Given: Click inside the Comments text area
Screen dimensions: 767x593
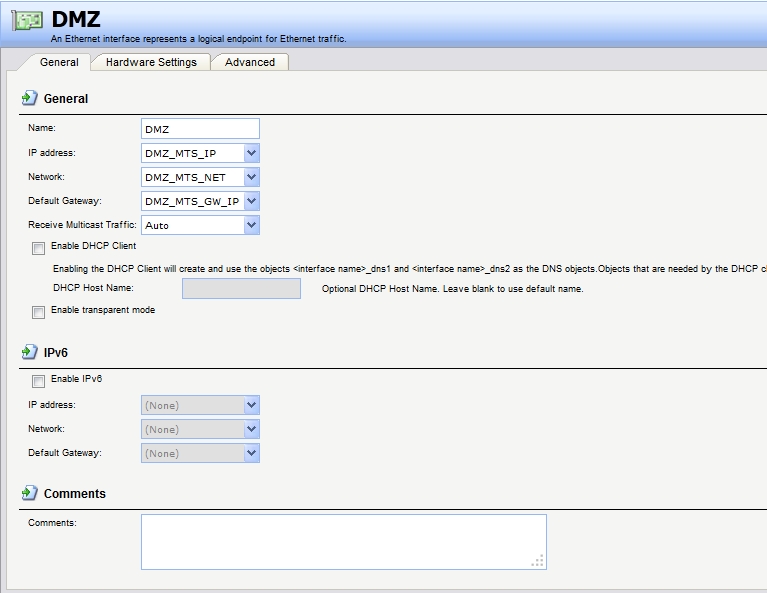Looking at the screenshot, I should click(x=343, y=541).
